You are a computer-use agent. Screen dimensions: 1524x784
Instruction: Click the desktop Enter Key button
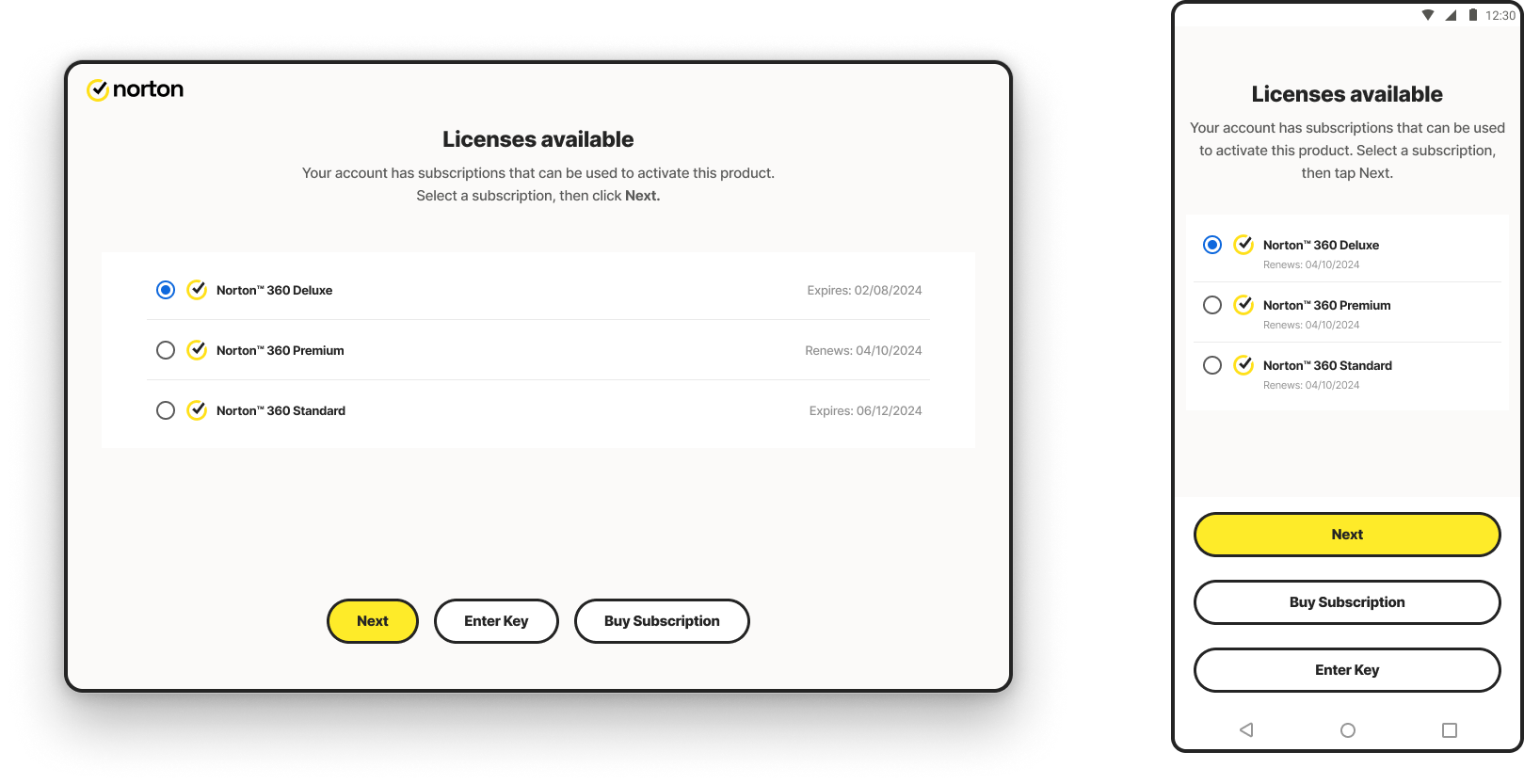click(x=496, y=621)
